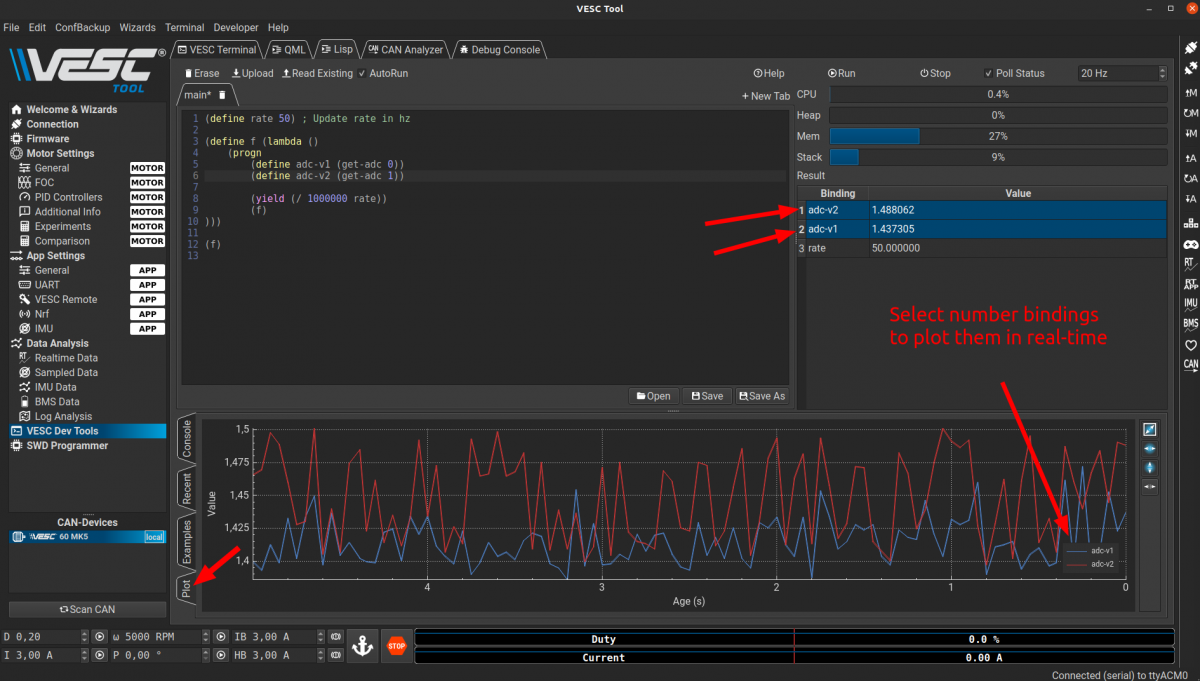Viewport: 1200px width, 681px height.
Task: Switch to the CAN Analyzer tab
Action: click(x=405, y=49)
